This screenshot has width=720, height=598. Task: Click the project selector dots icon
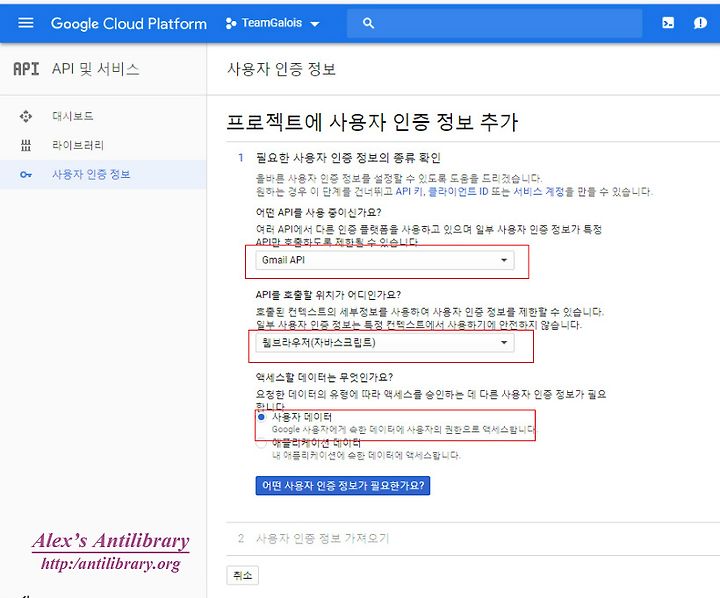pyautogui.click(x=231, y=23)
